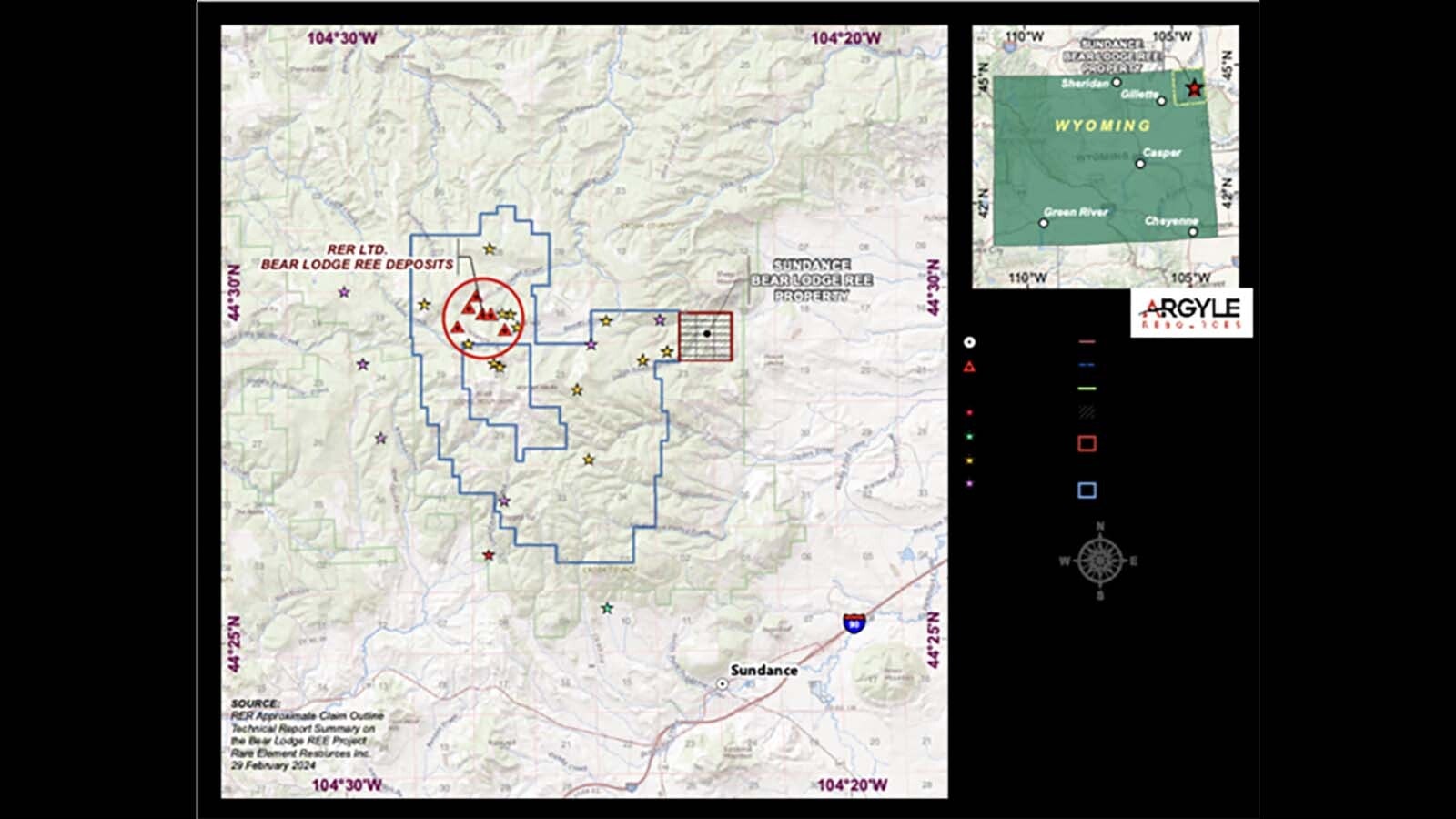Viewport: 1456px width, 819px height.
Task: Click left-side '44°25'N' latitude label
Action: [235, 644]
